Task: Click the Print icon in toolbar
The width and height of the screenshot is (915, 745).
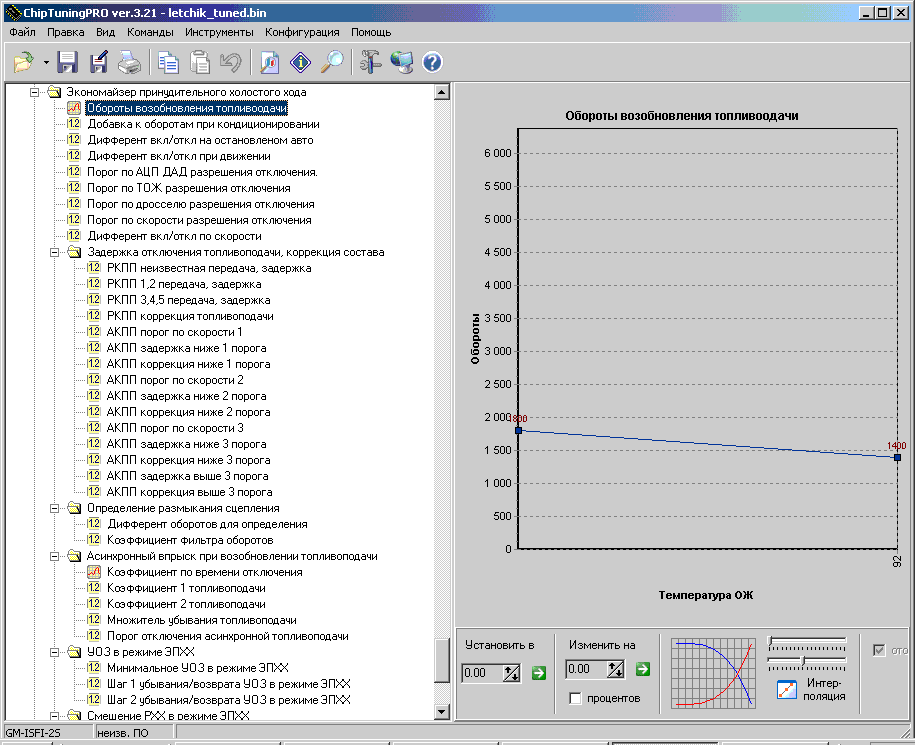Action: tap(130, 63)
